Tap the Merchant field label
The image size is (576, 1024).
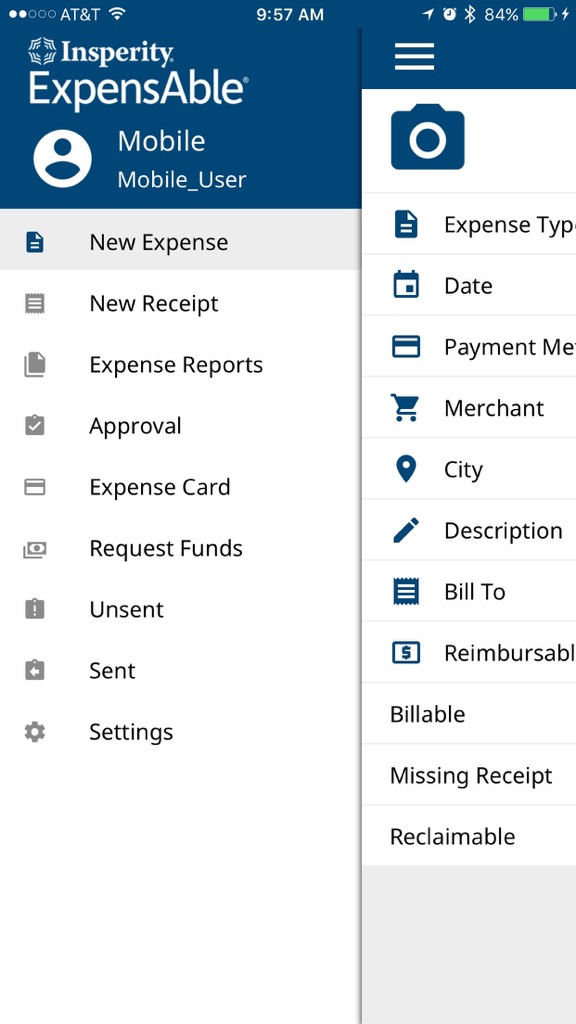point(494,408)
